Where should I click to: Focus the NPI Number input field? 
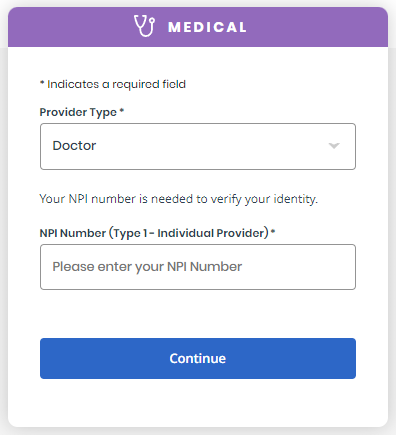(x=198, y=267)
